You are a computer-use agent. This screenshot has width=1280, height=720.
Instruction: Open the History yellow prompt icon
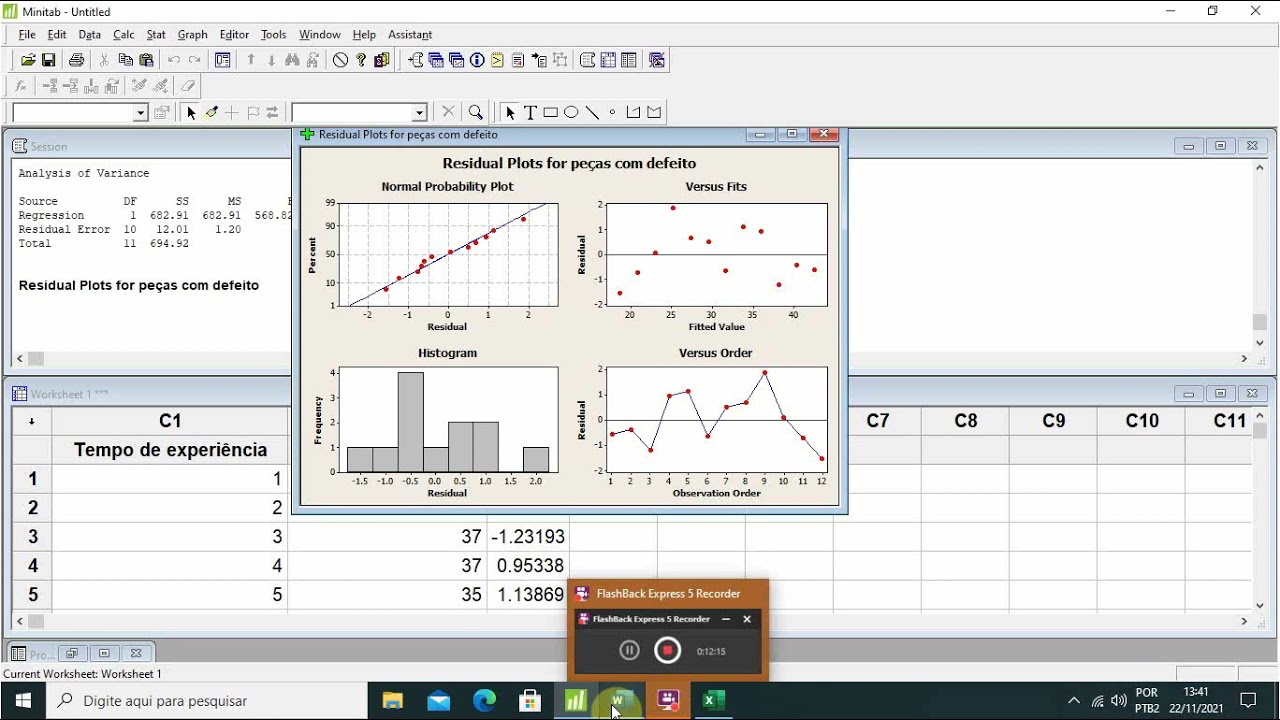click(497, 60)
